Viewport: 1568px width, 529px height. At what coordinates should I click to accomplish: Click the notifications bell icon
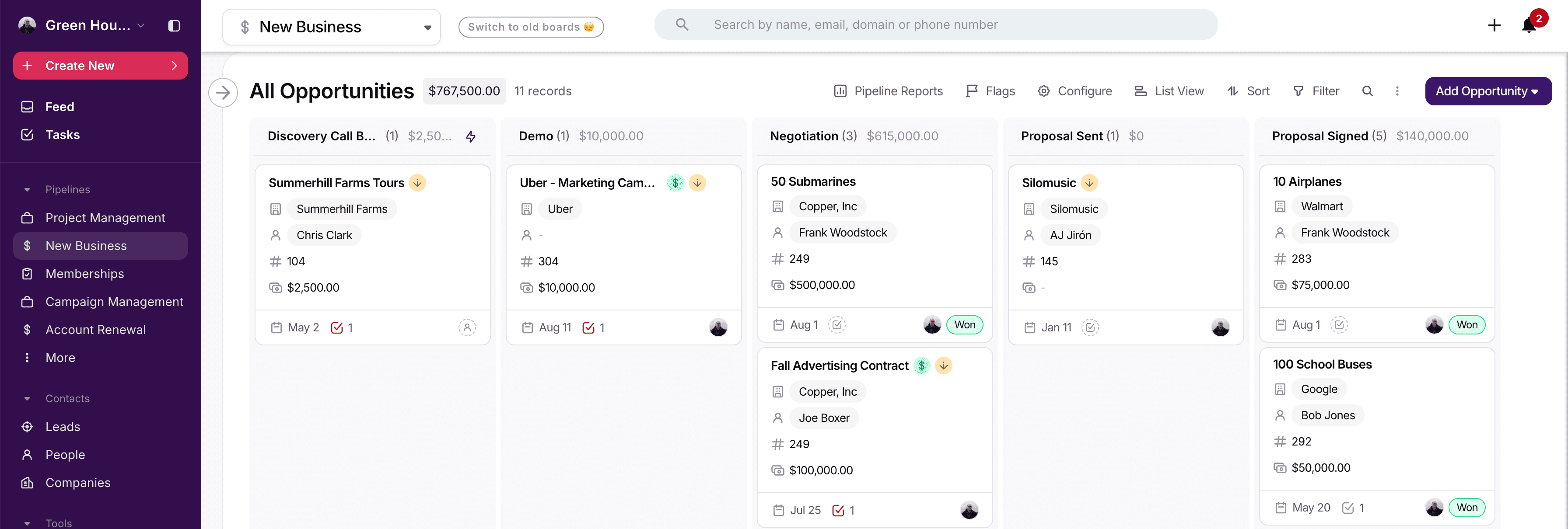[x=1529, y=25]
